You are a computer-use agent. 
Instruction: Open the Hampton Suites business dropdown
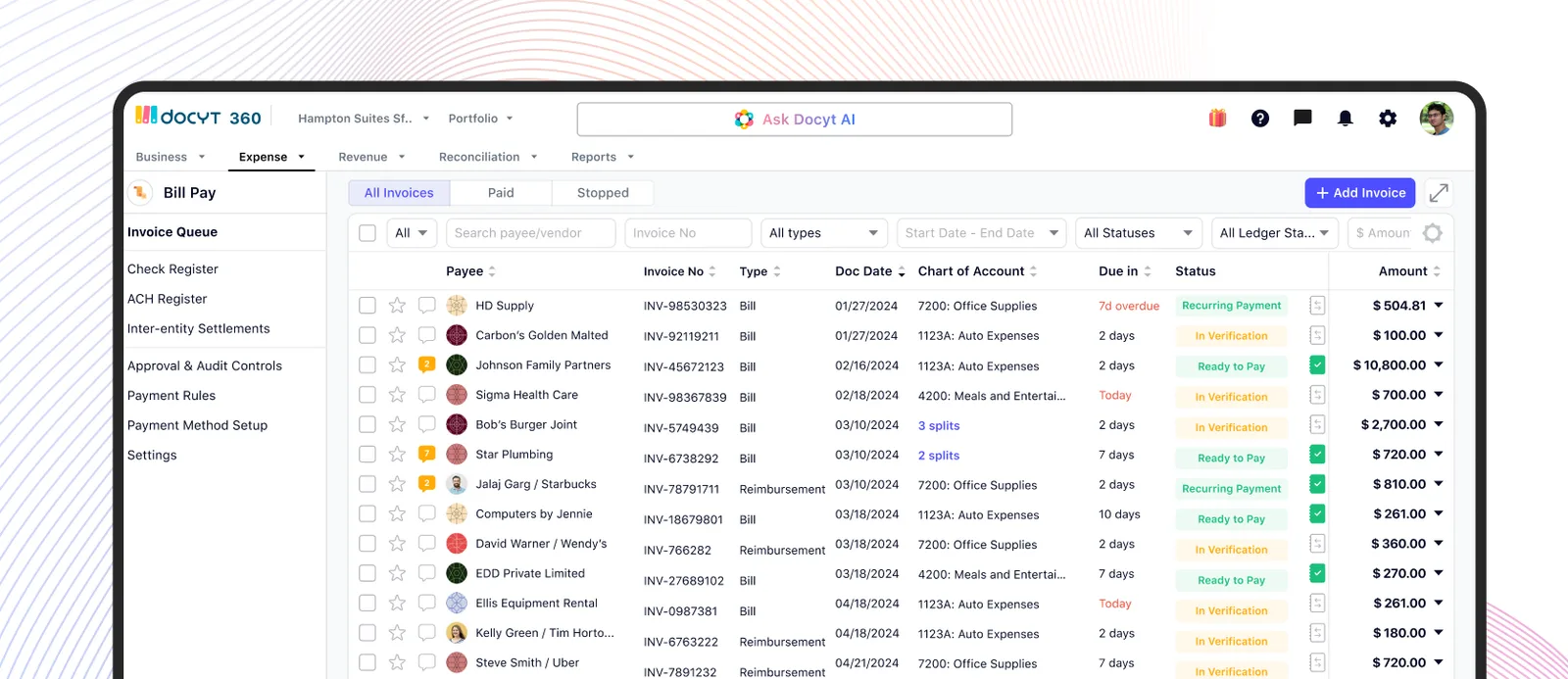click(364, 119)
